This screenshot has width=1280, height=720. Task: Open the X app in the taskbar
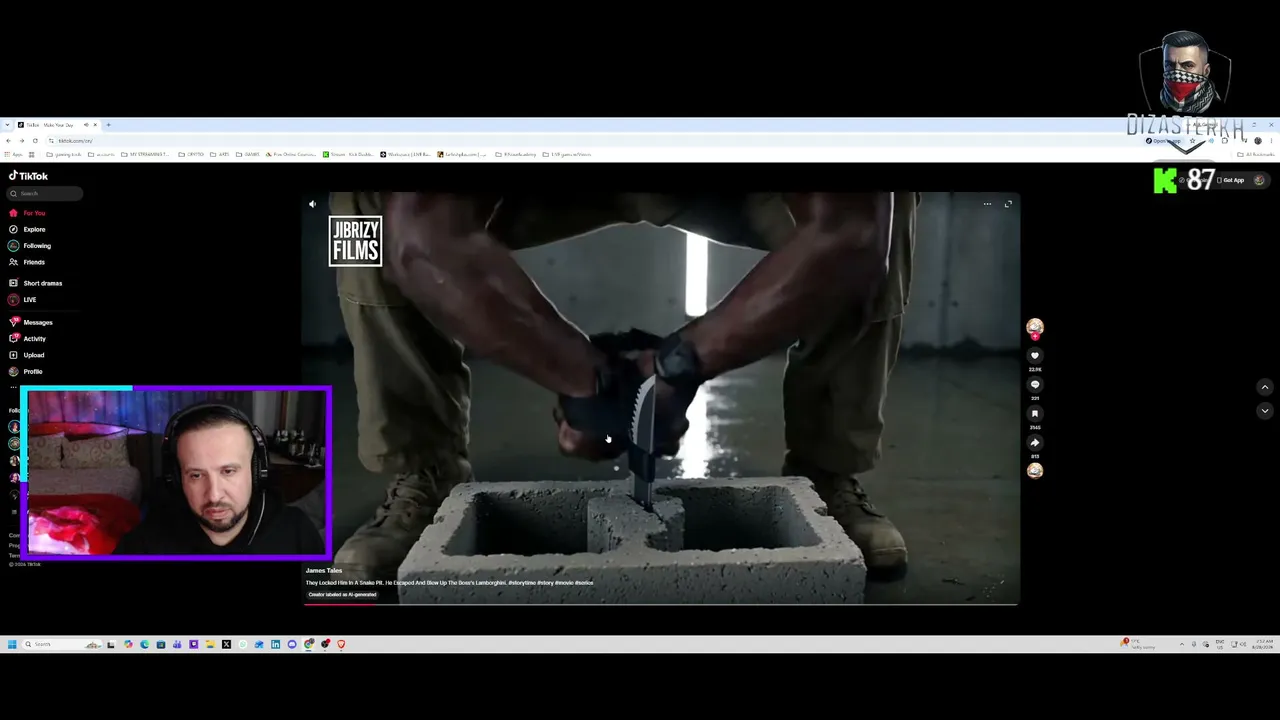[x=226, y=644]
